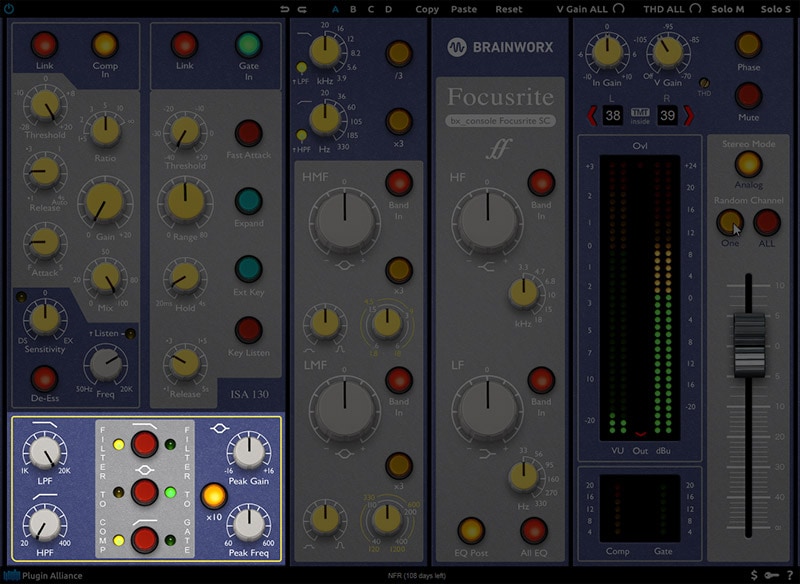Image resolution: width=800 pixels, height=584 pixels.
Task: Click the left channel number 38 field
Action: point(613,116)
